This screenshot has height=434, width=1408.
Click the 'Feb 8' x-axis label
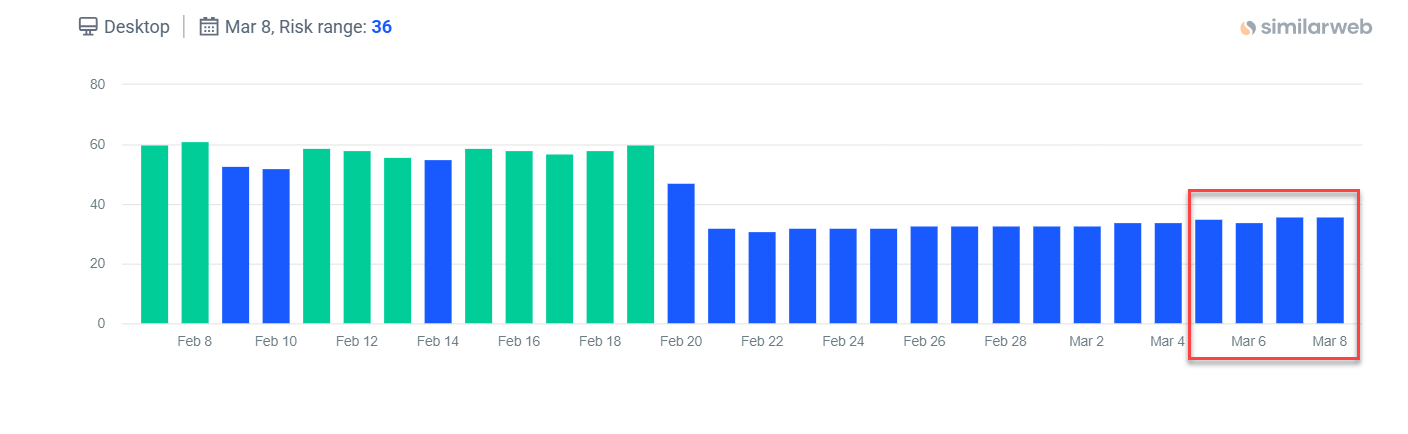click(x=194, y=342)
